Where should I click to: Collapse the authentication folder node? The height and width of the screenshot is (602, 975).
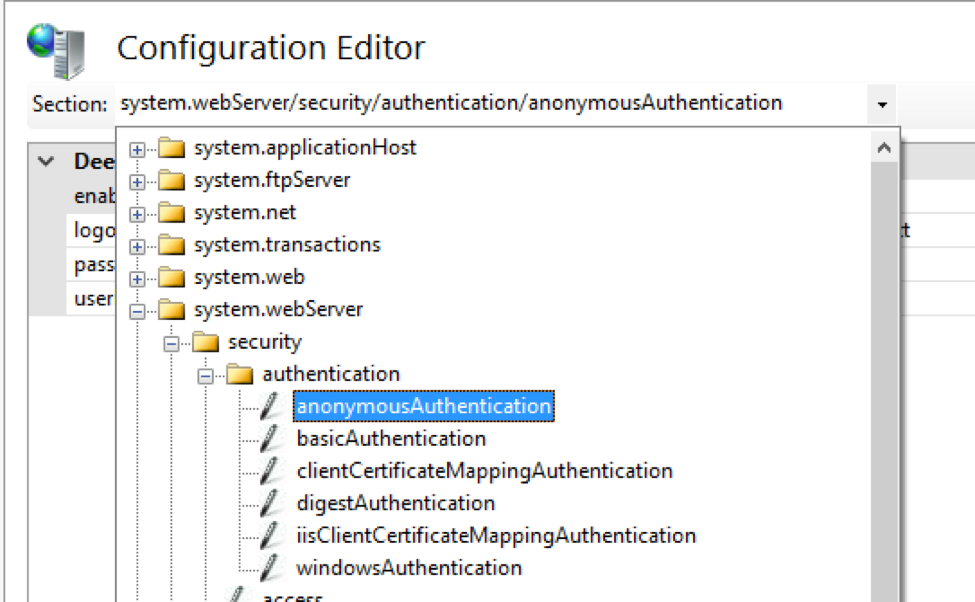(x=205, y=375)
